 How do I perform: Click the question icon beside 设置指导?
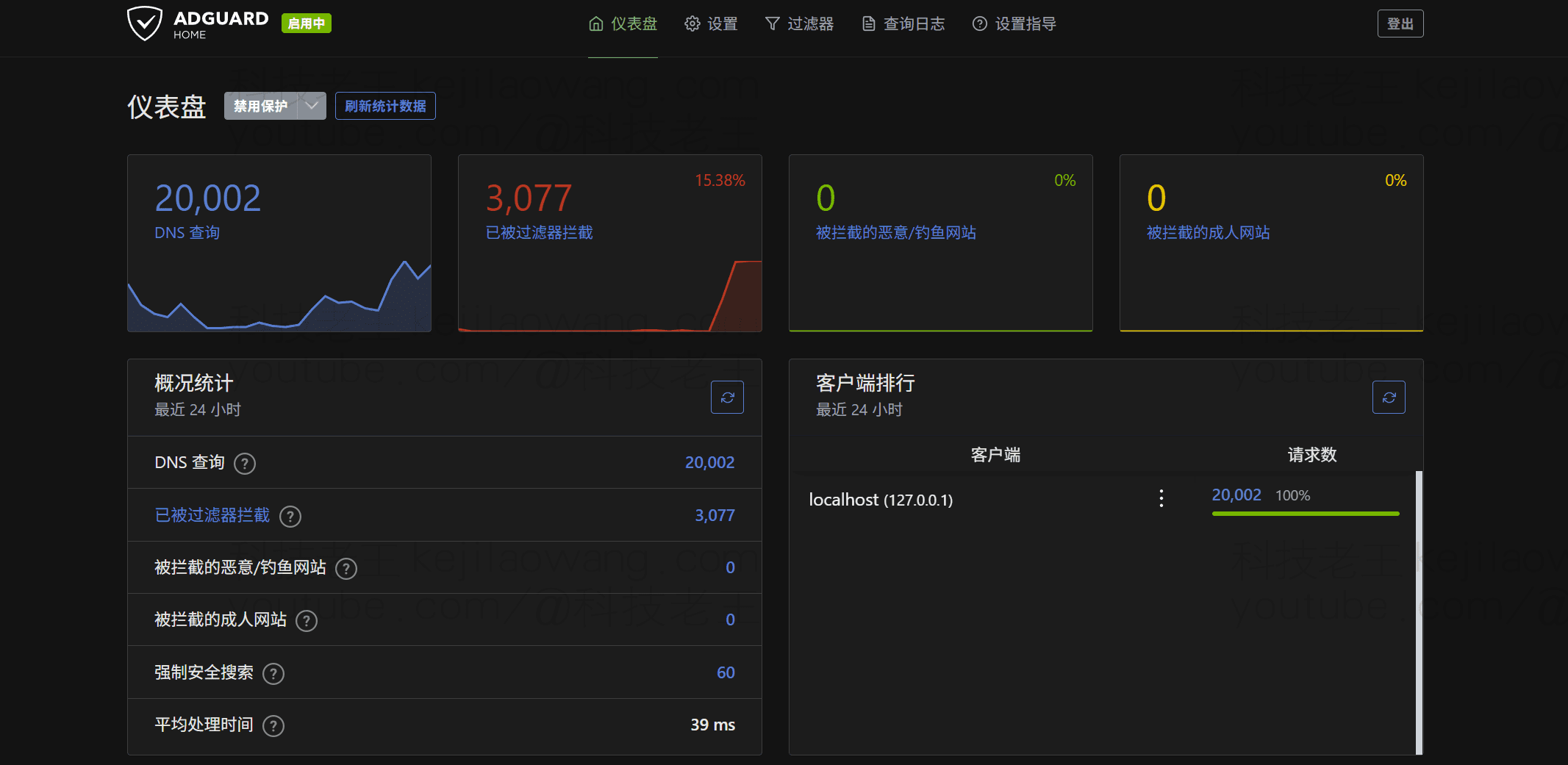click(x=980, y=24)
